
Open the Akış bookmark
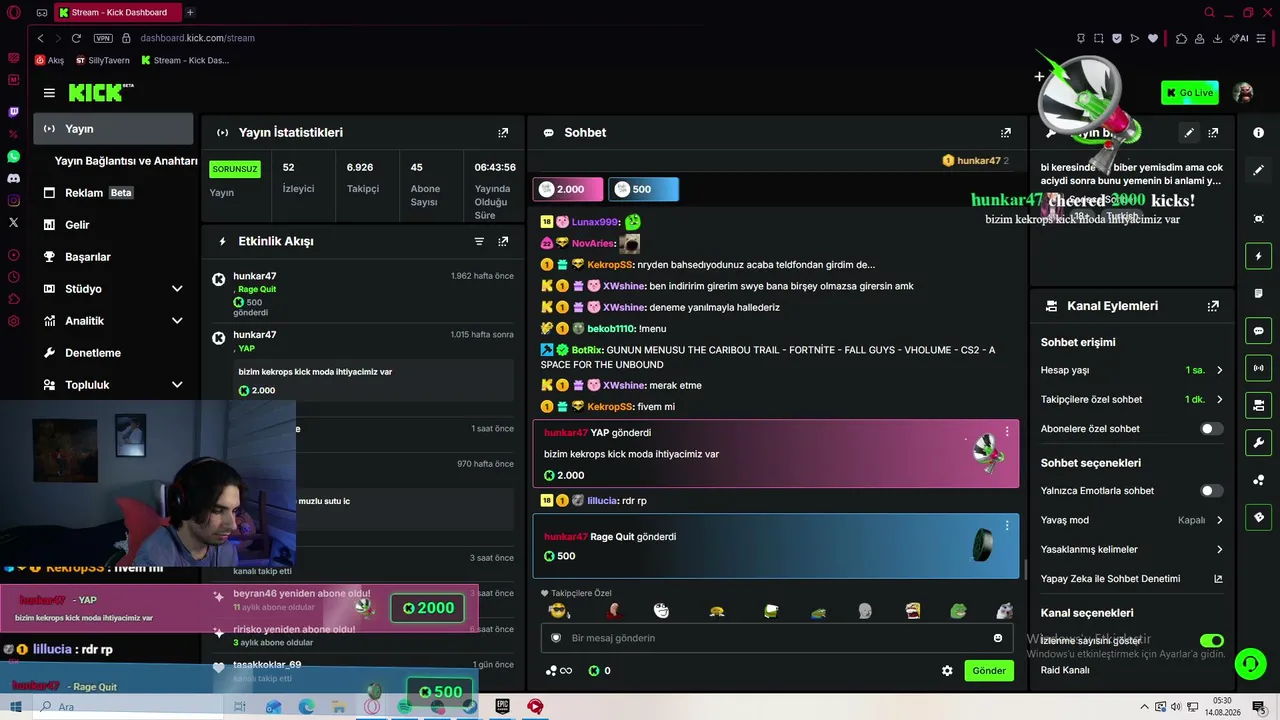click(x=49, y=60)
